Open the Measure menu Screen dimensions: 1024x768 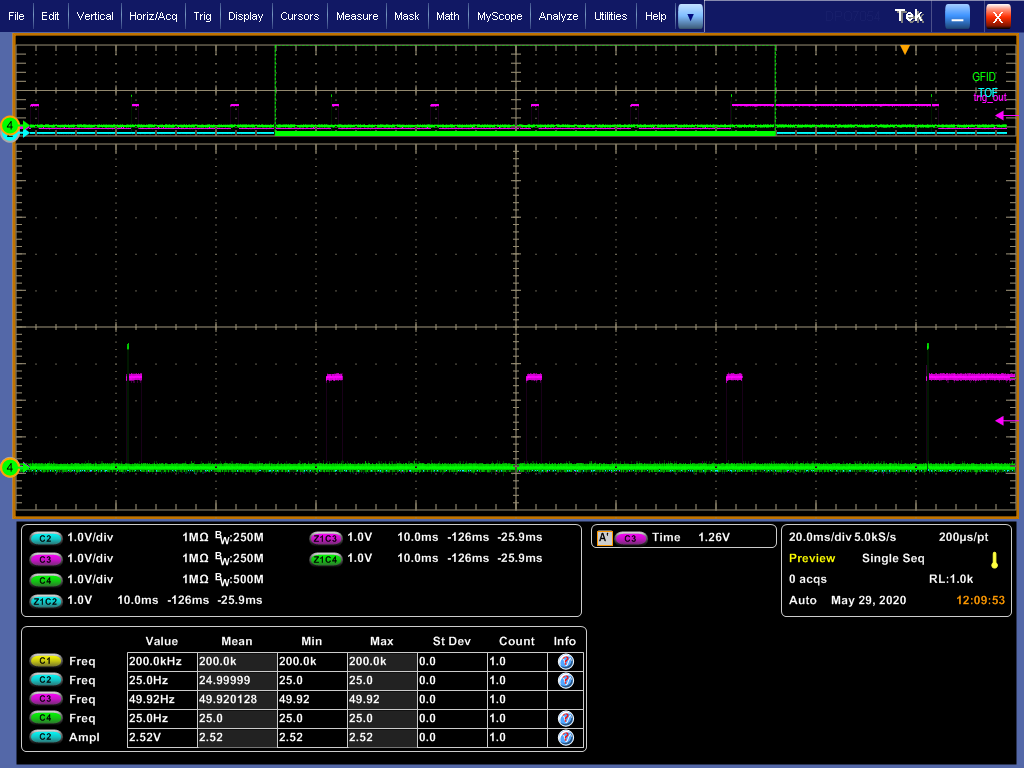(x=357, y=16)
